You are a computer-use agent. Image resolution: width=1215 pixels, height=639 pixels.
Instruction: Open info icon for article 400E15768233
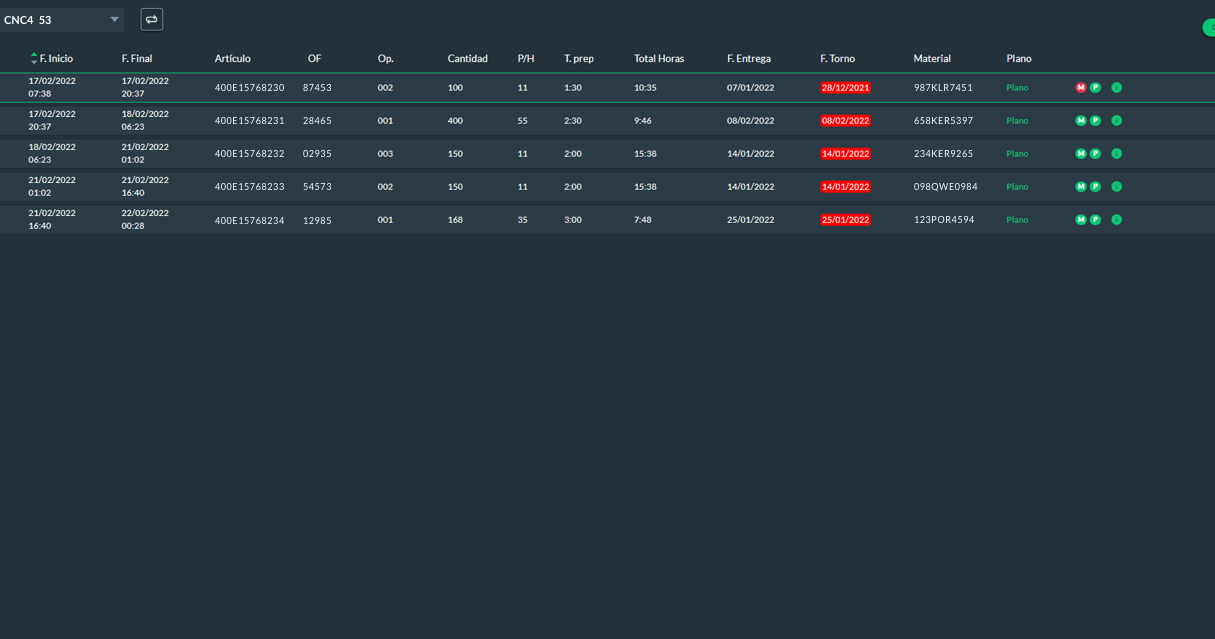1117,187
